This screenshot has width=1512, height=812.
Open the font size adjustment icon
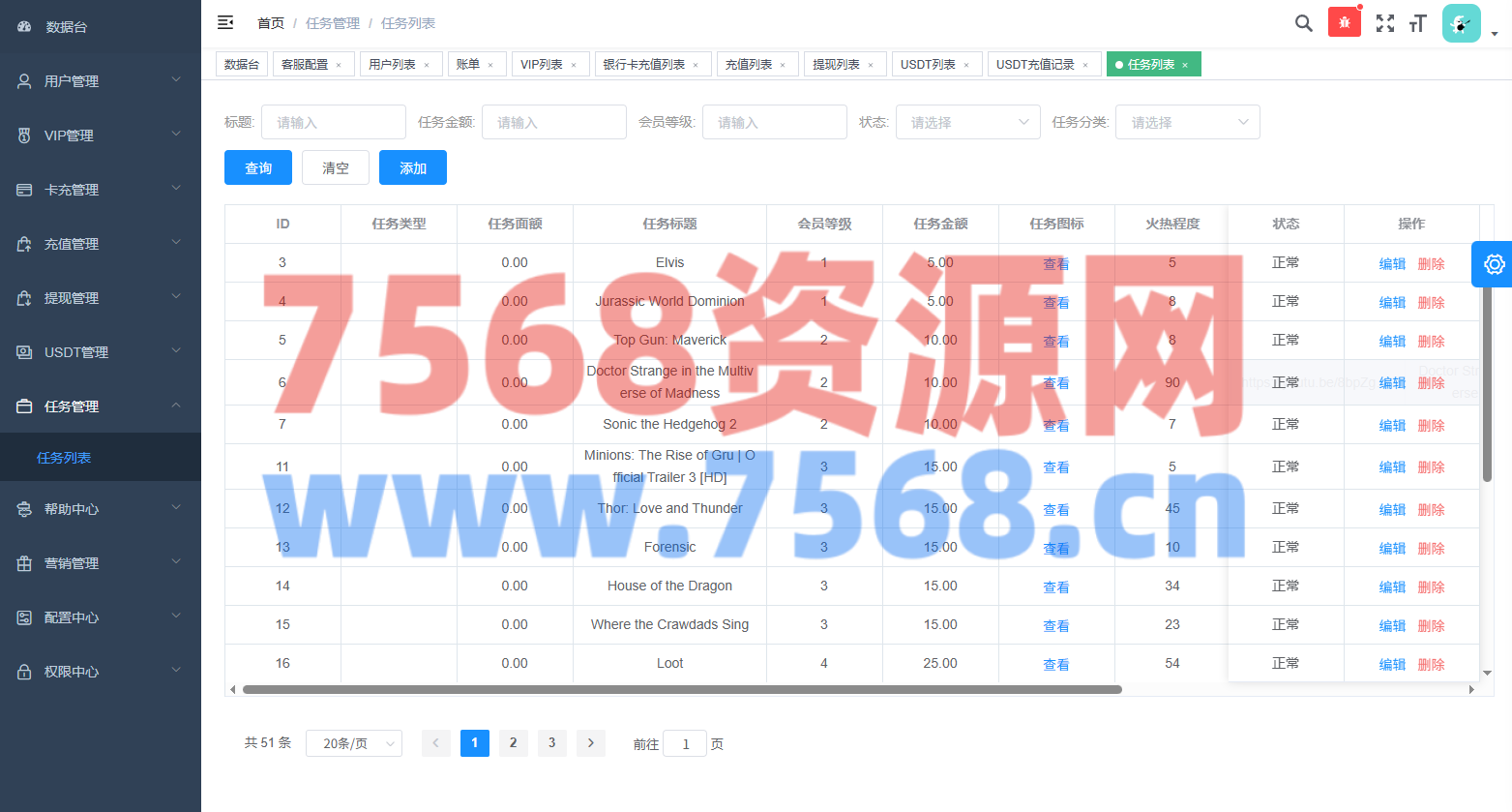click(x=1418, y=23)
